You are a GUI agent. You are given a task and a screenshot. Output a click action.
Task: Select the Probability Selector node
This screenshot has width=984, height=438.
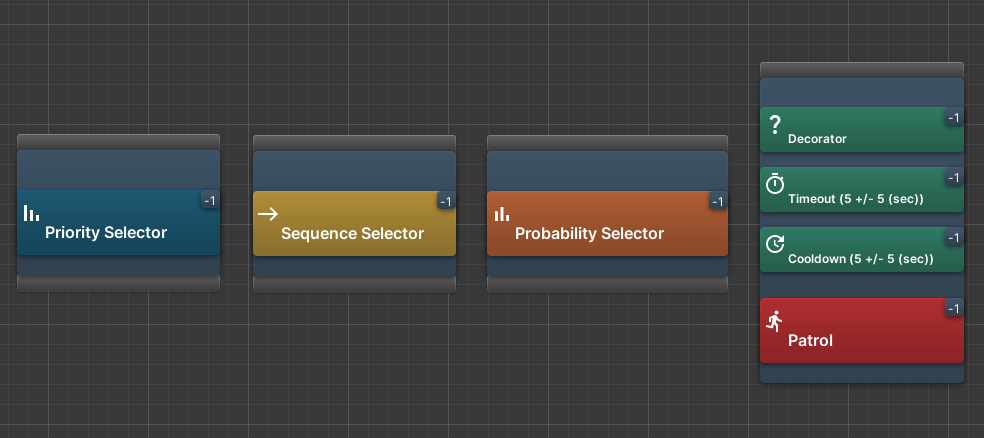coord(606,222)
